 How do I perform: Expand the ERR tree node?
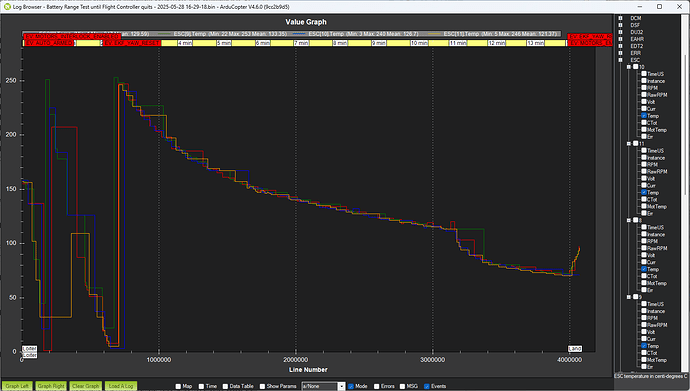point(620,53)
